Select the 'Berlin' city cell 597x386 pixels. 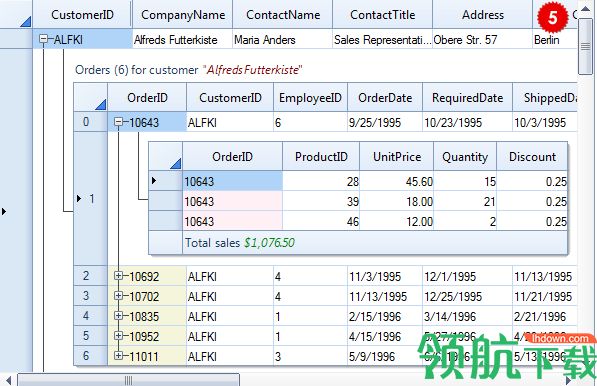point(555,39)
